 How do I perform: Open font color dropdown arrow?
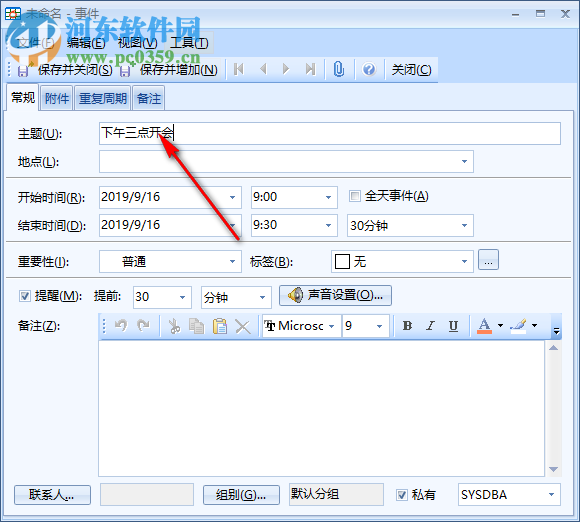[500, 326]
